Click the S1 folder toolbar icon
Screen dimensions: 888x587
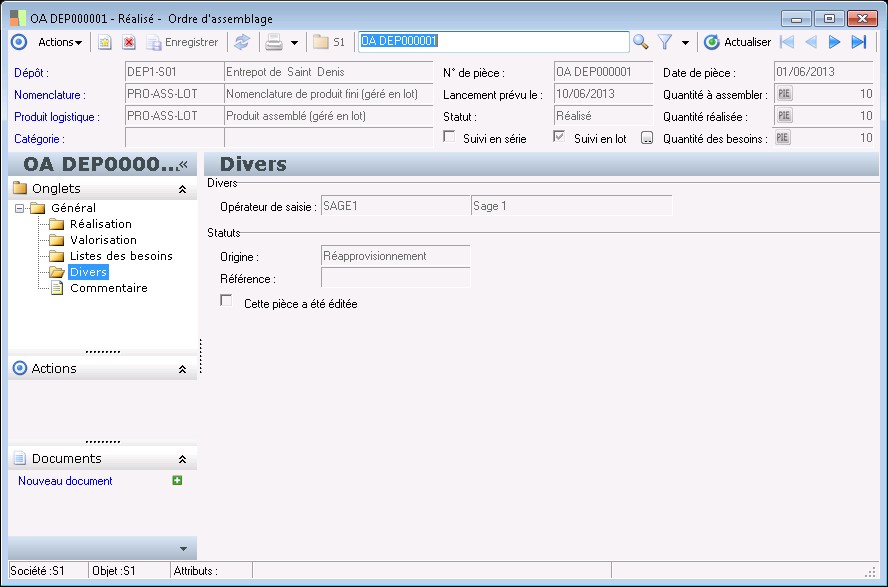[x=329, y=42]
